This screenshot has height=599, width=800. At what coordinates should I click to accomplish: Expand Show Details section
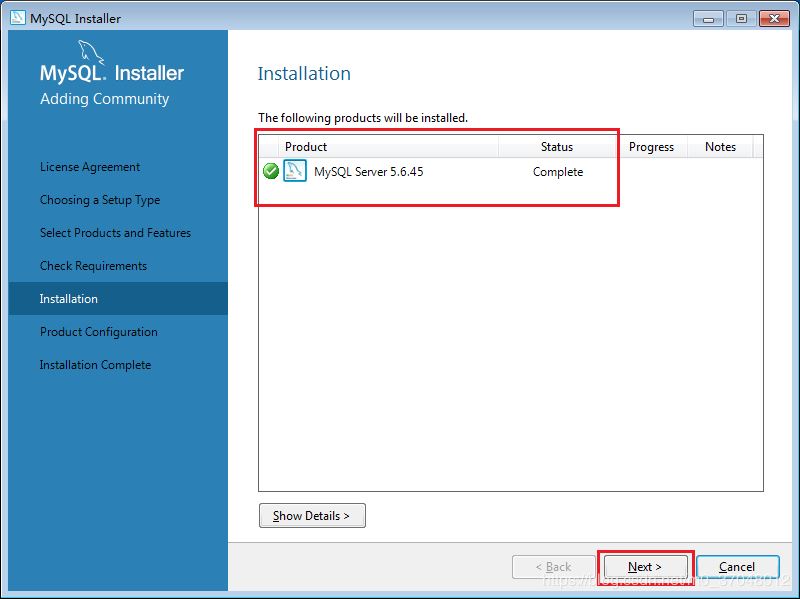point(312,516)
